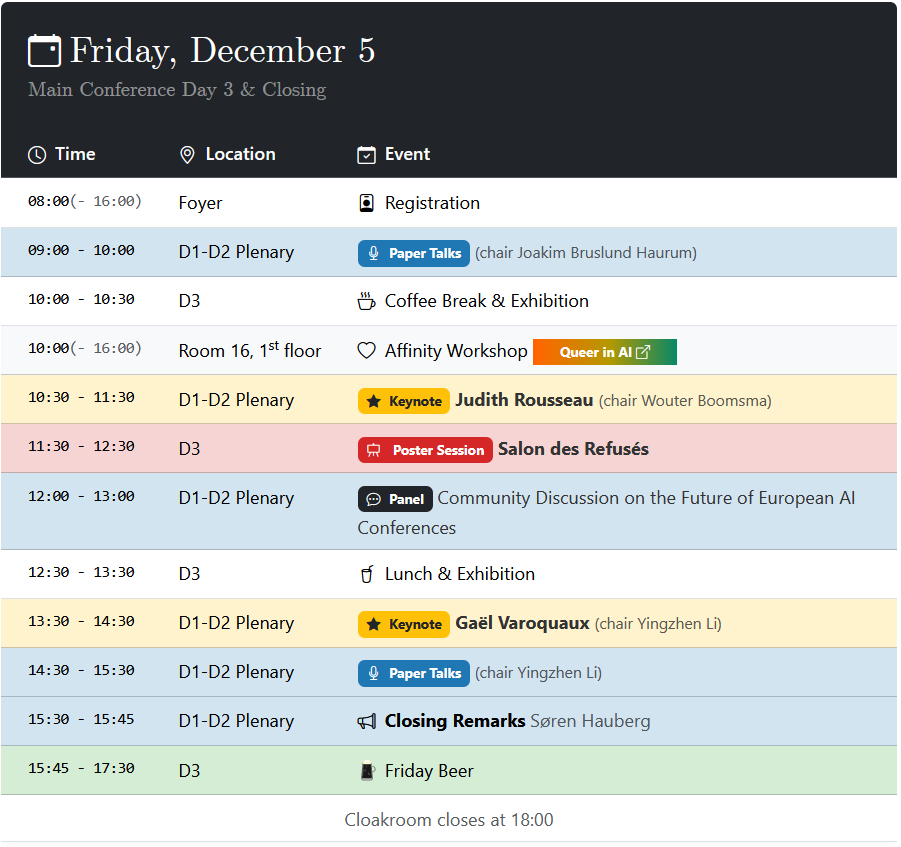Click the red Poster Session badge

[425, 450]
